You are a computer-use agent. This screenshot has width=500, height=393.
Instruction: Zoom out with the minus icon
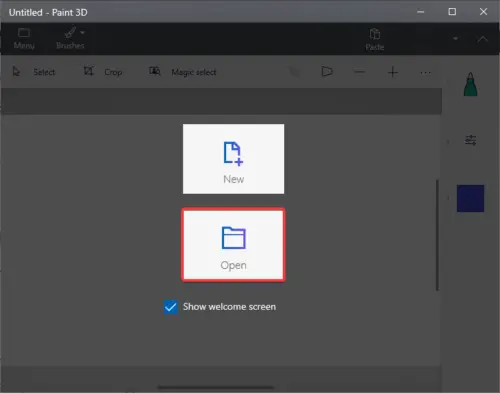[359, 72]
